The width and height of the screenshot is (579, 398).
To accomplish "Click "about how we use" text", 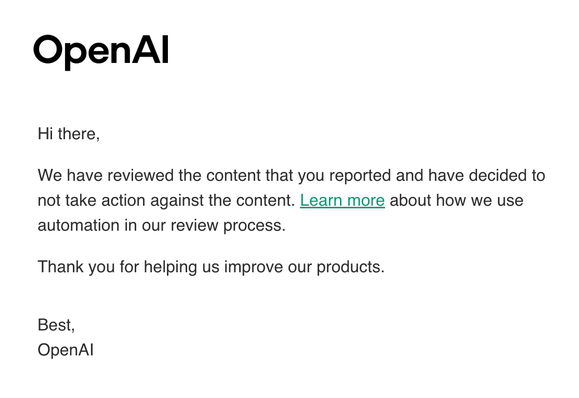I will 456,200.
